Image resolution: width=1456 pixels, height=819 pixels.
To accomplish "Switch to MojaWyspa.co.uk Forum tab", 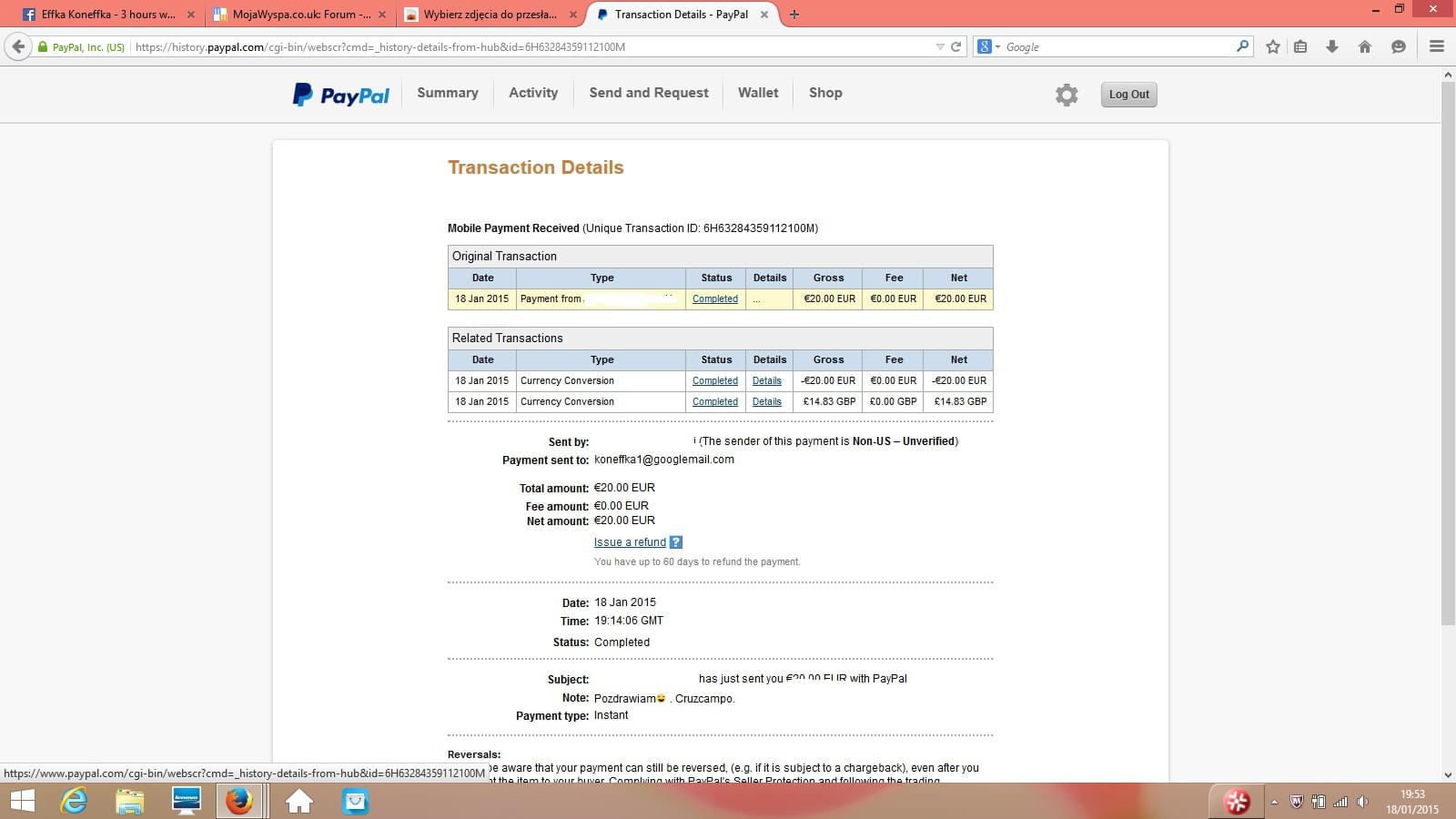I will pyautogui.click(x=300, y=15).
